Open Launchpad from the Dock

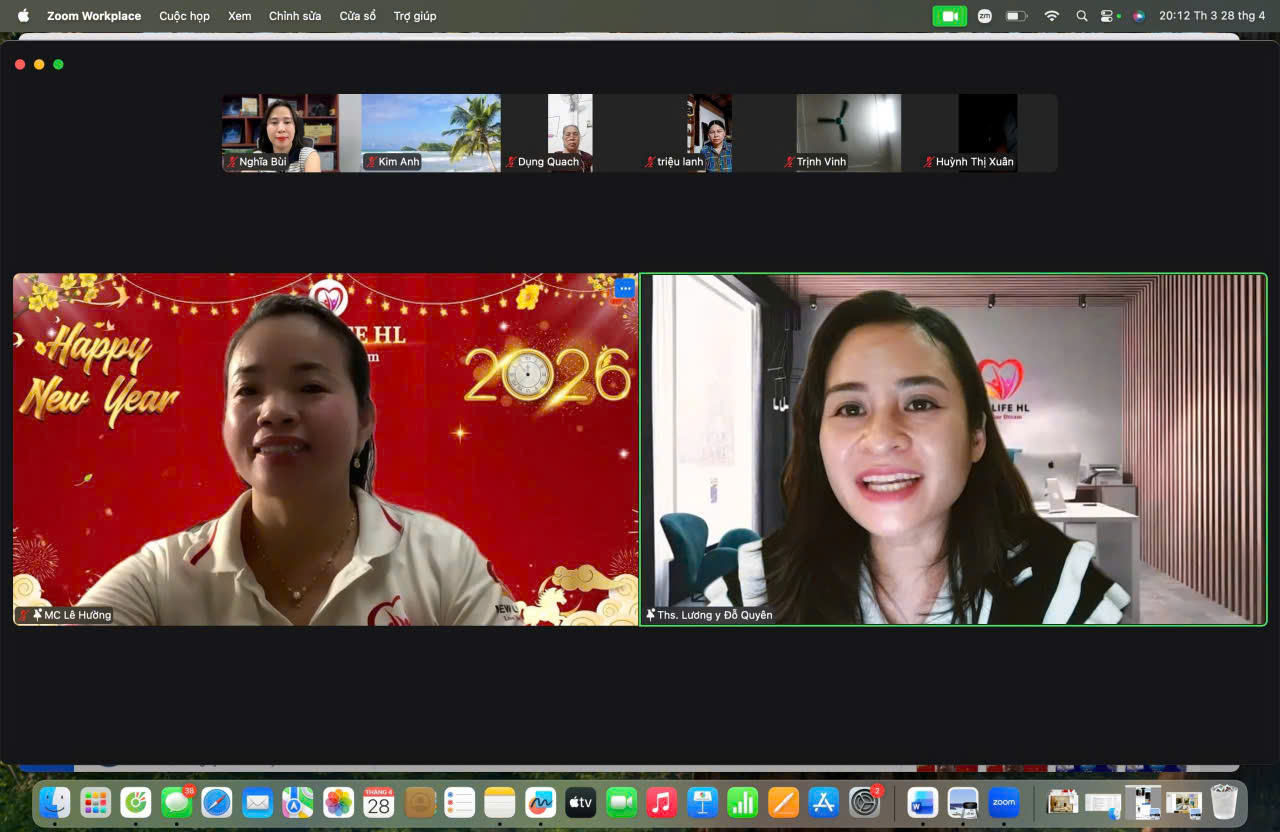[x=95, y=802]
